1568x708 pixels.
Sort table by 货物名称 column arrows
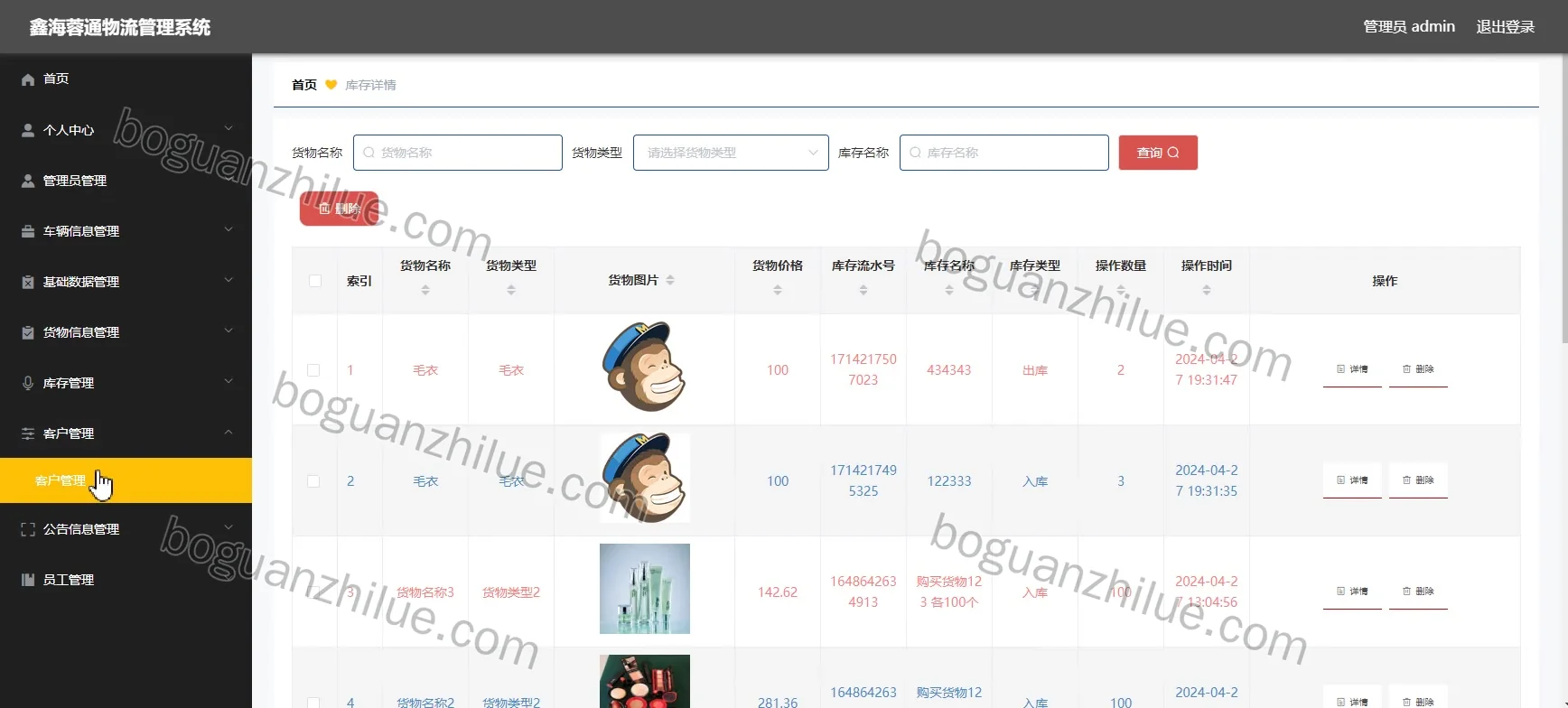[425, 290]
